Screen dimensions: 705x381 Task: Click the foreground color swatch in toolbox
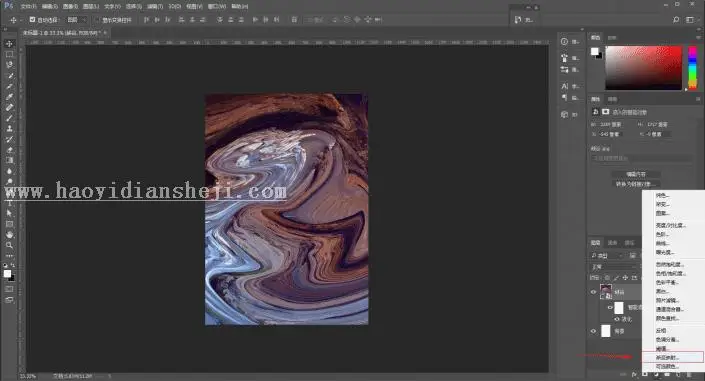[7, 273]
